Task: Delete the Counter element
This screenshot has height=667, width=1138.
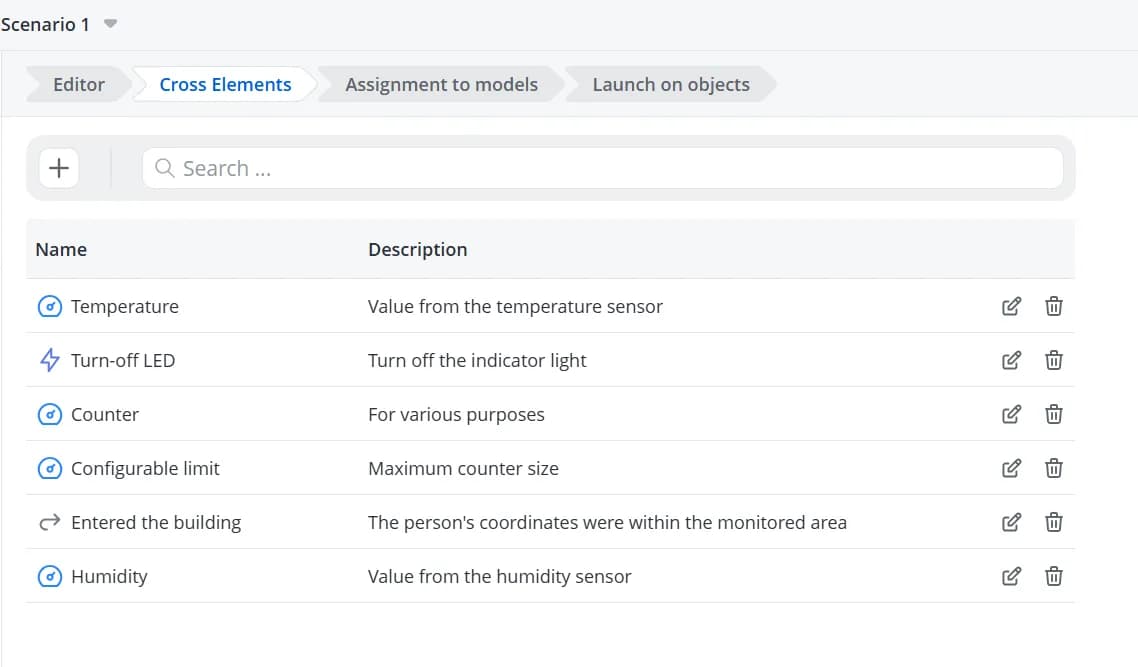Action: (x=1054, y=414)
